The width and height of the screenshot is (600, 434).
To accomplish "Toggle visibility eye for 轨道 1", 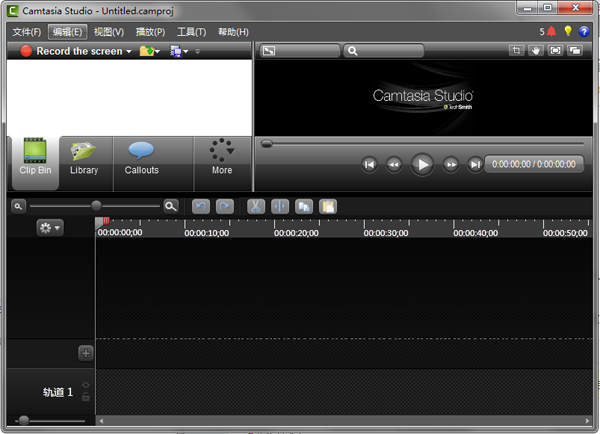I will tap(86, 385).
